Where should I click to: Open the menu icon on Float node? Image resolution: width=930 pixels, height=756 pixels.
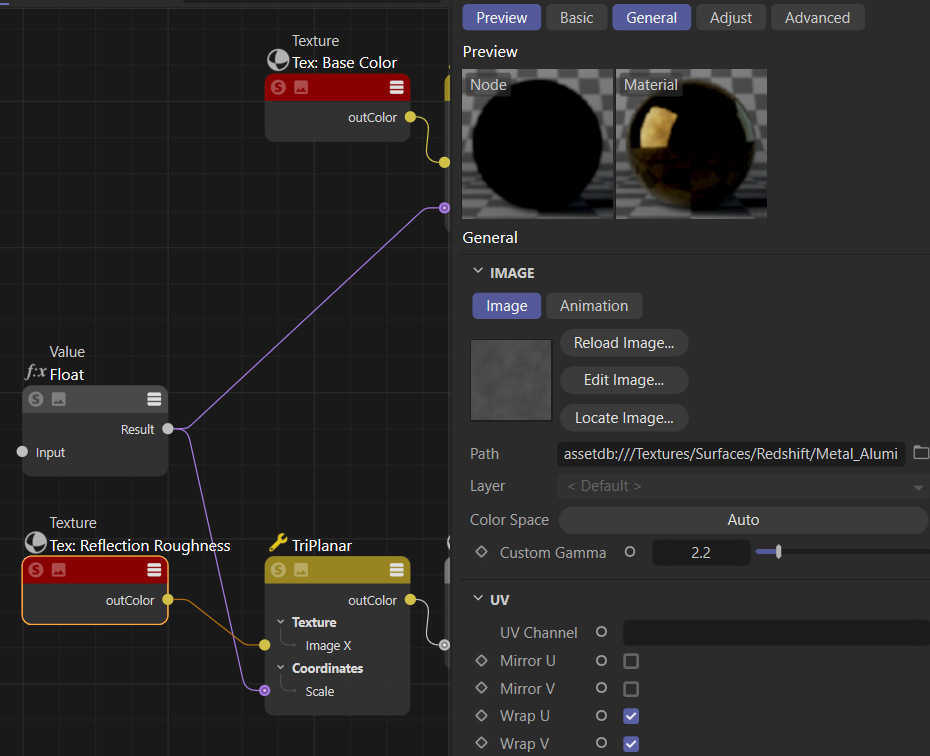(154, 399)
